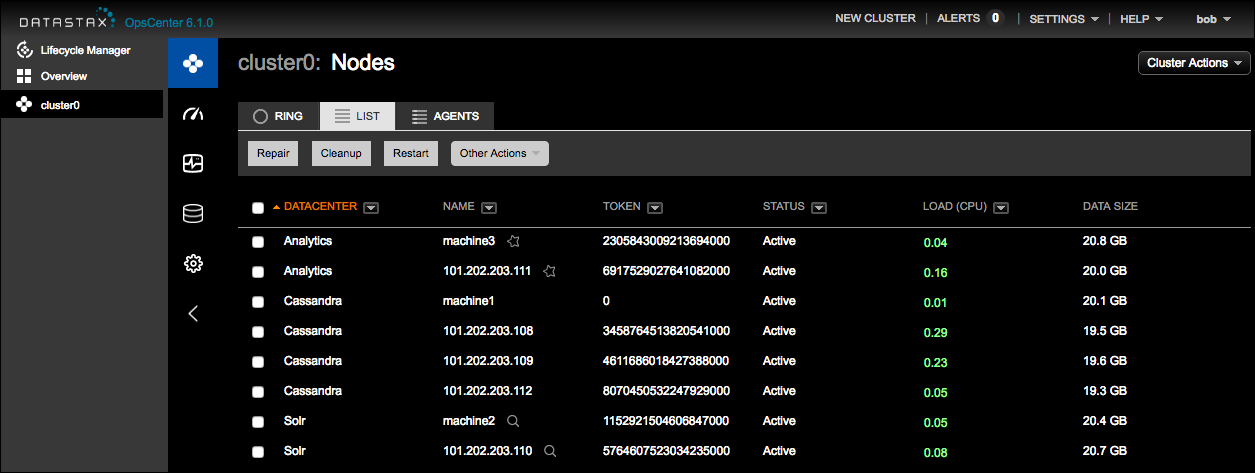
Task: Click the Restart button
Action: (411, 153)
